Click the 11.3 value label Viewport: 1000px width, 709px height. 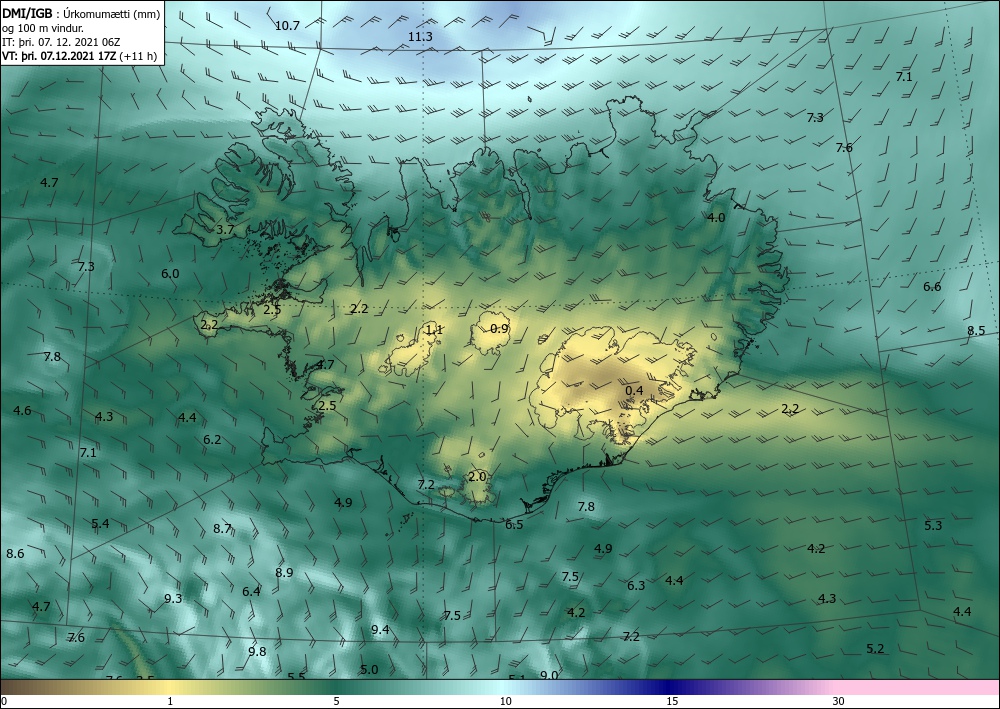click(x=420, y=37)
